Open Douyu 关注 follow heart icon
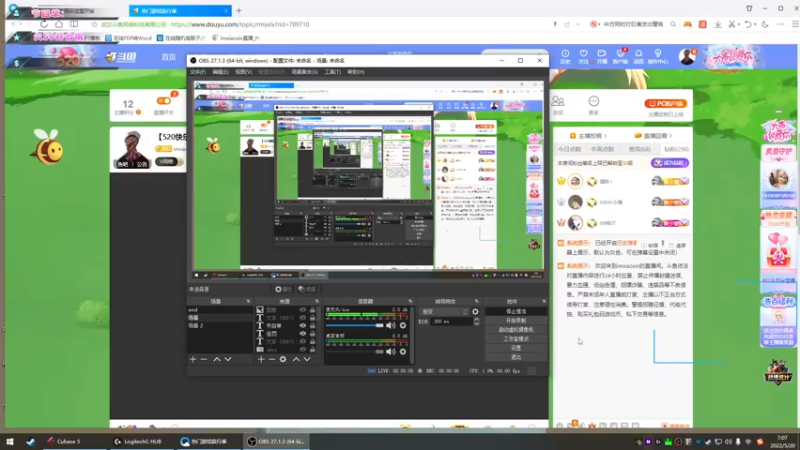This screenshot has width=800, height=450. click(583, 56)
